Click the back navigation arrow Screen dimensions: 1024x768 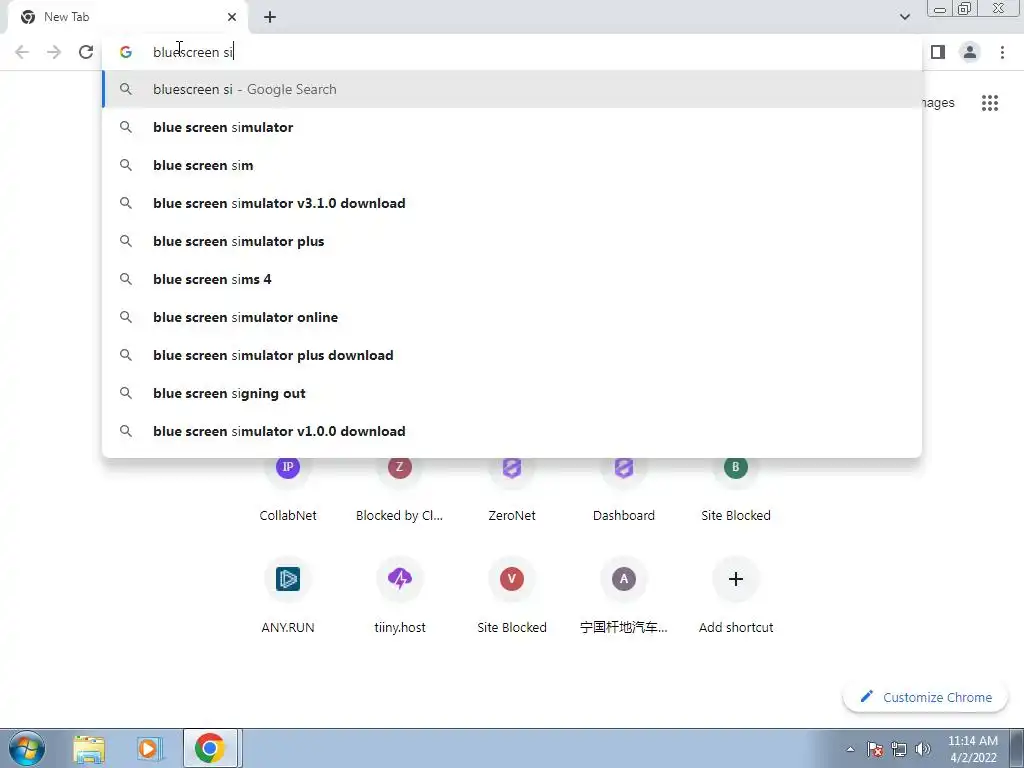pyautogui.click(x=22, y=52)
